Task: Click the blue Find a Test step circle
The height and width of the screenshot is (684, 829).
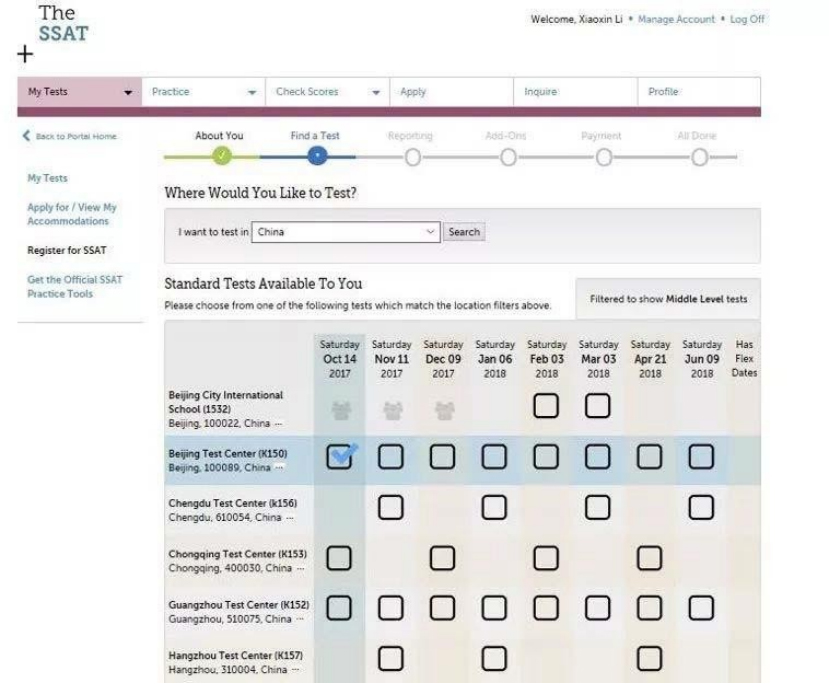Action: (317, 155)
